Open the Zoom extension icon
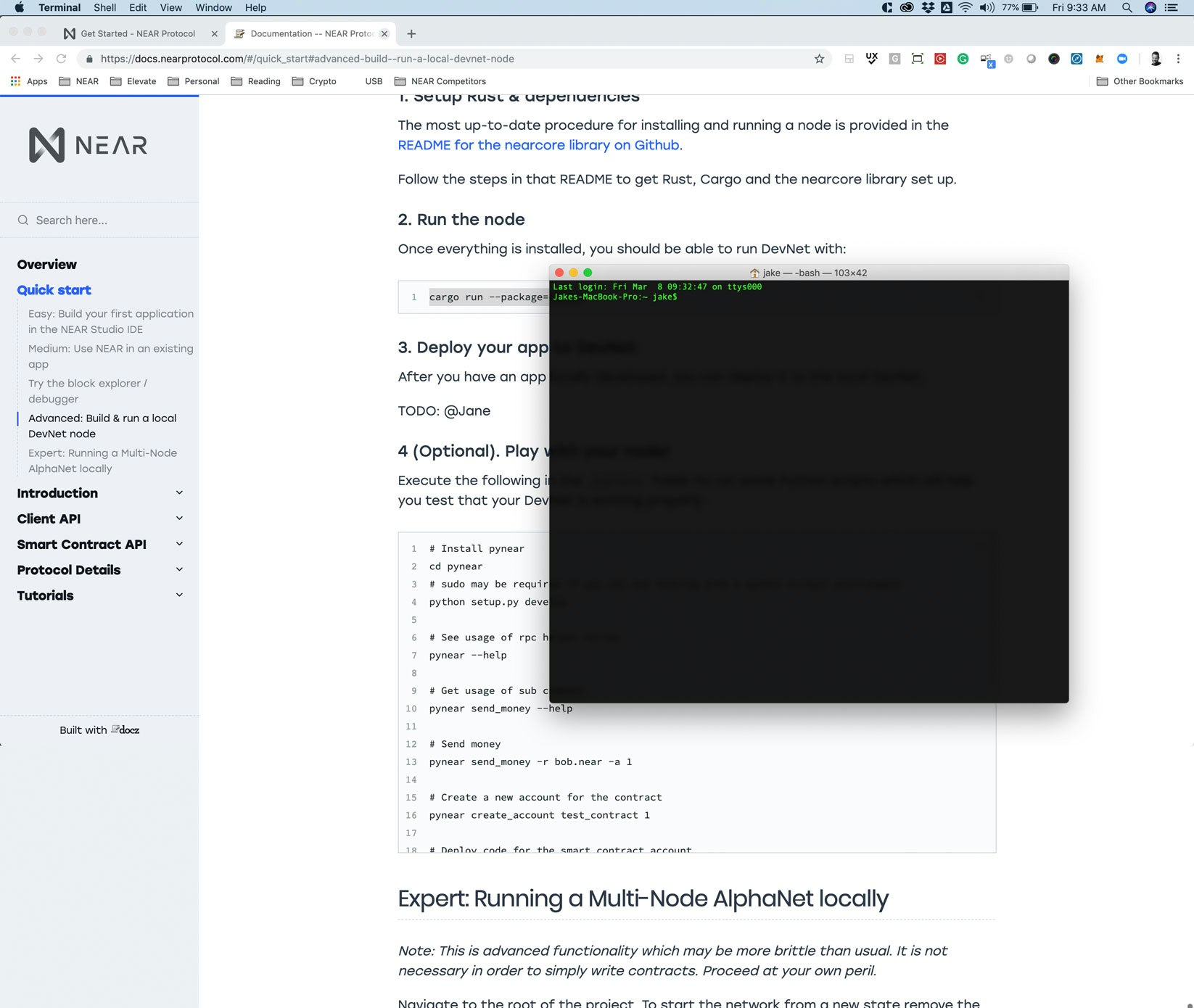This screenshot has height=1008, width=1194. 1122,59
